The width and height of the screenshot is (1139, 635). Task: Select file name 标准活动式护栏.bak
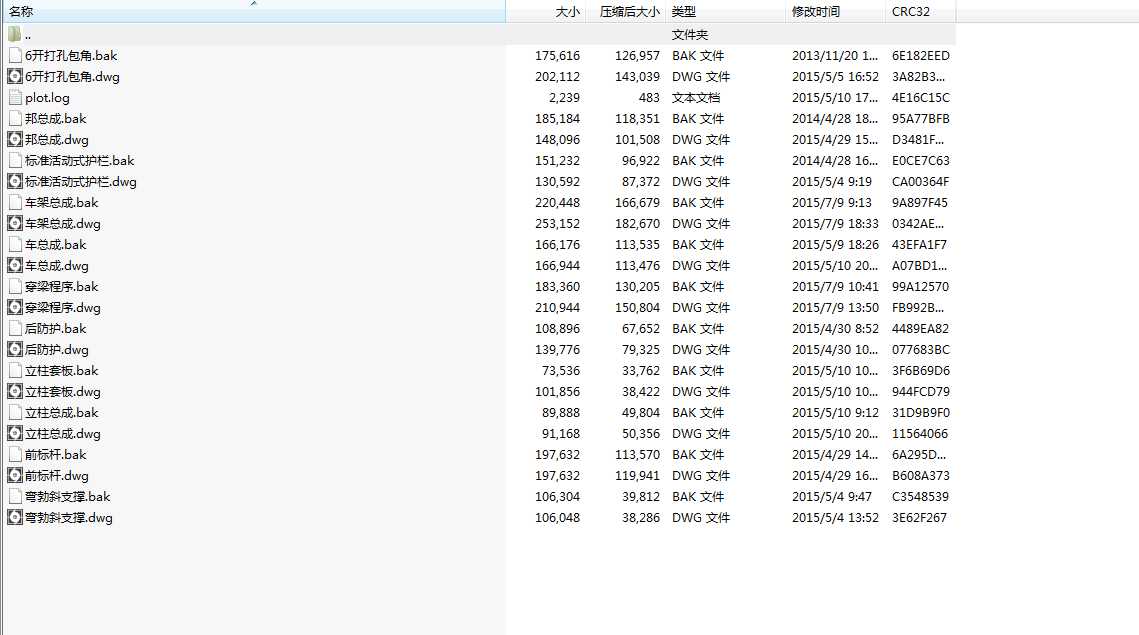(80, 161)
